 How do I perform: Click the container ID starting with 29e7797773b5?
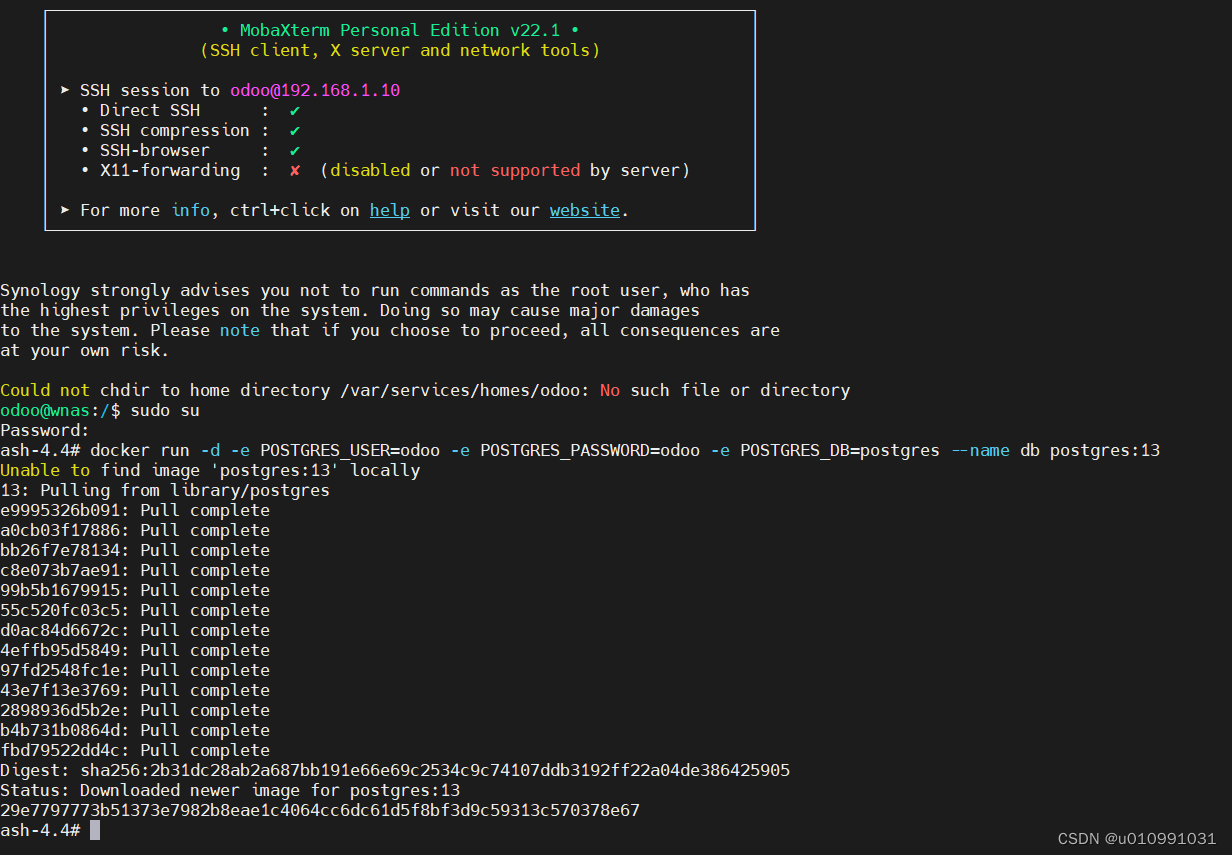pyautogui.click(x=320, y=810)
